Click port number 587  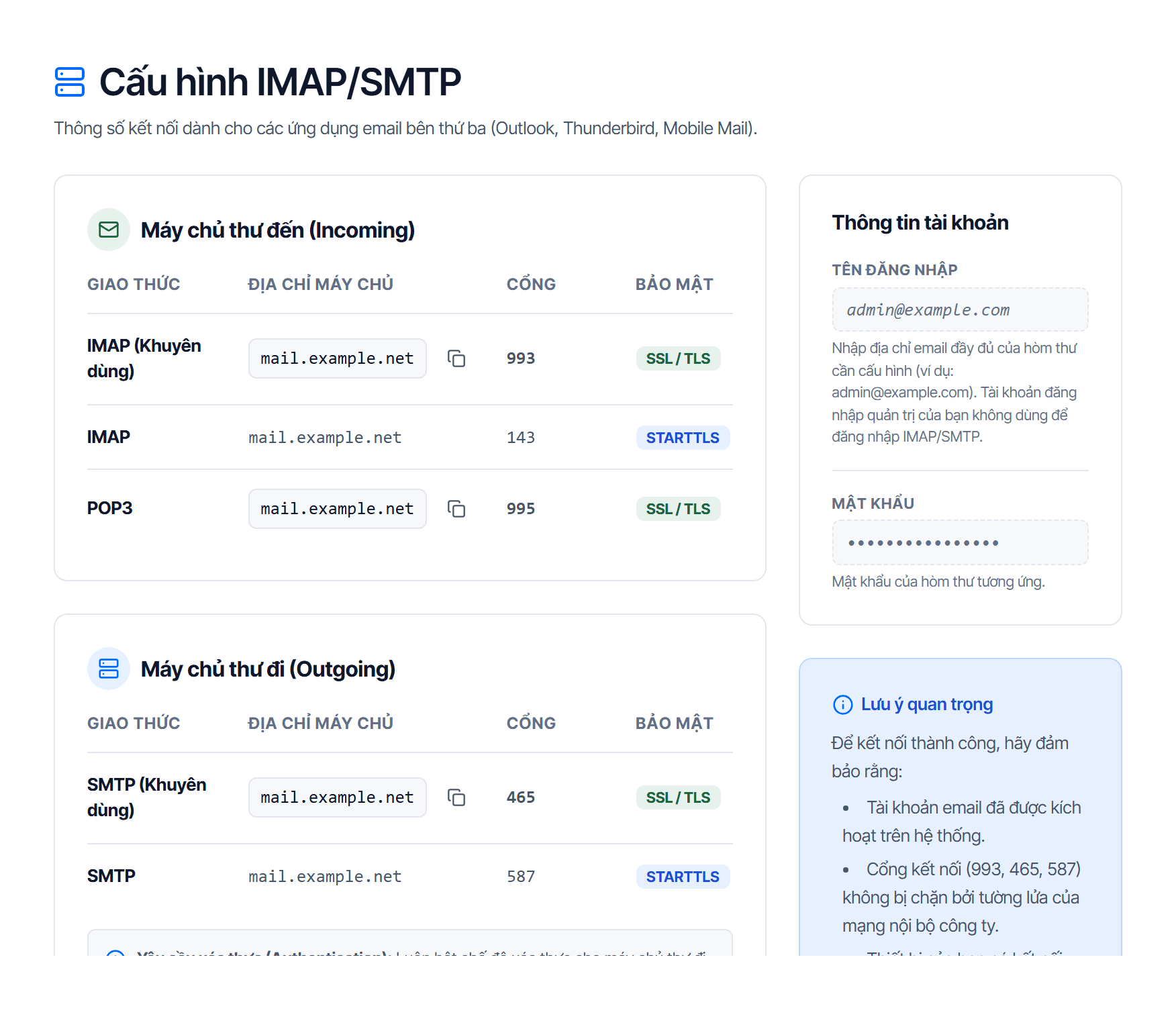click(x=521, y=877)
